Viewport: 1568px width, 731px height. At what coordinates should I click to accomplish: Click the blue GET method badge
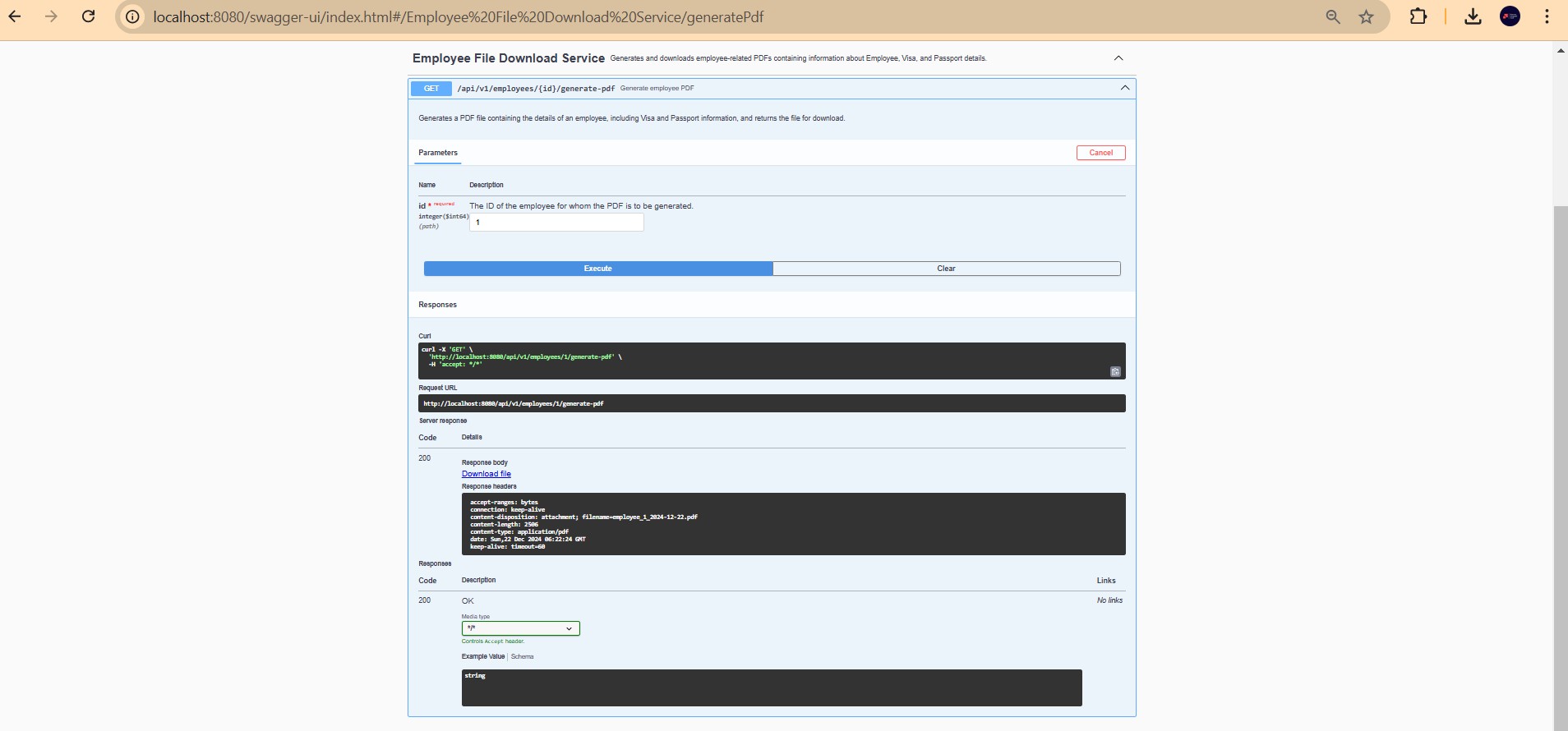tap(431, 89)
